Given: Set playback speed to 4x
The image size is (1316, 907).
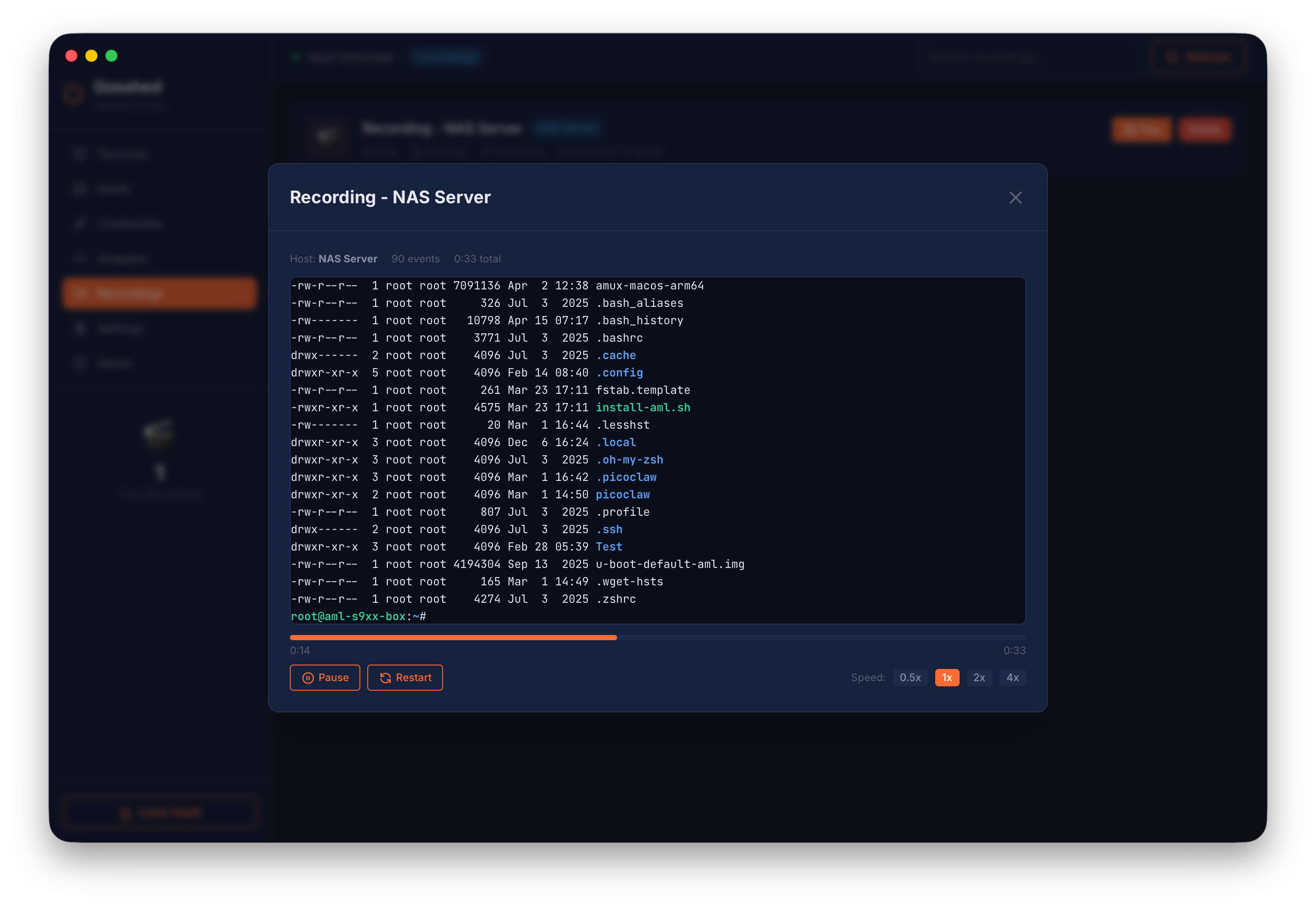Looking at the screenshot, I should tap(1012, 677).
